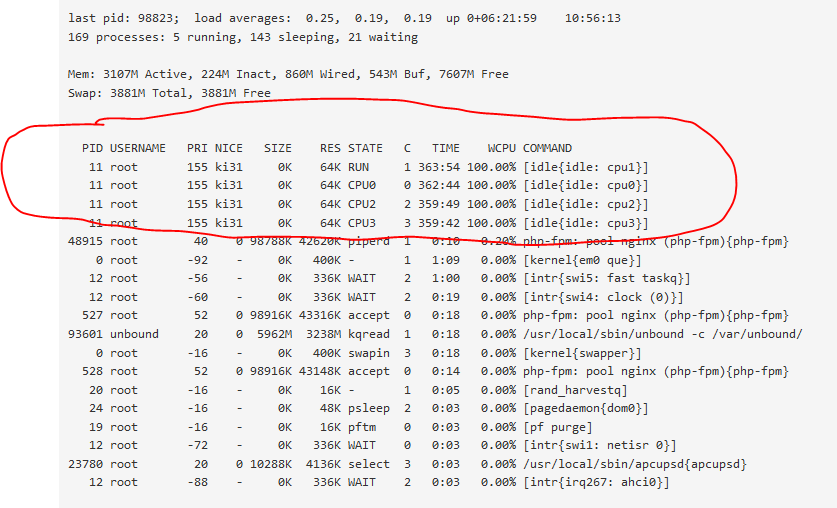Click the Swap total line
Screen dimensions: 837x508
168,93
